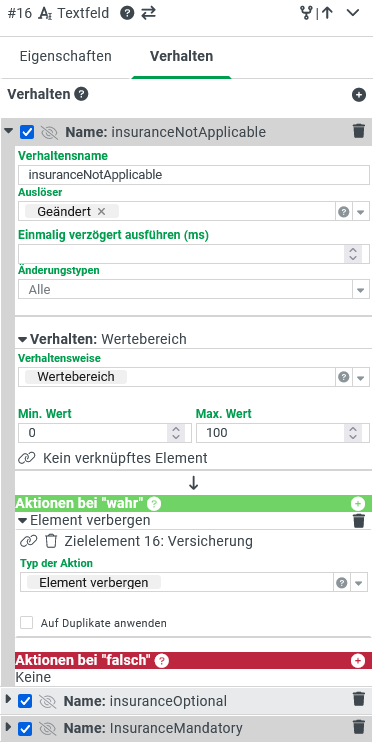This screenshot has height=743, width=373.
Task: Remove the Geändert trigger tag
Action: point(101,212)
